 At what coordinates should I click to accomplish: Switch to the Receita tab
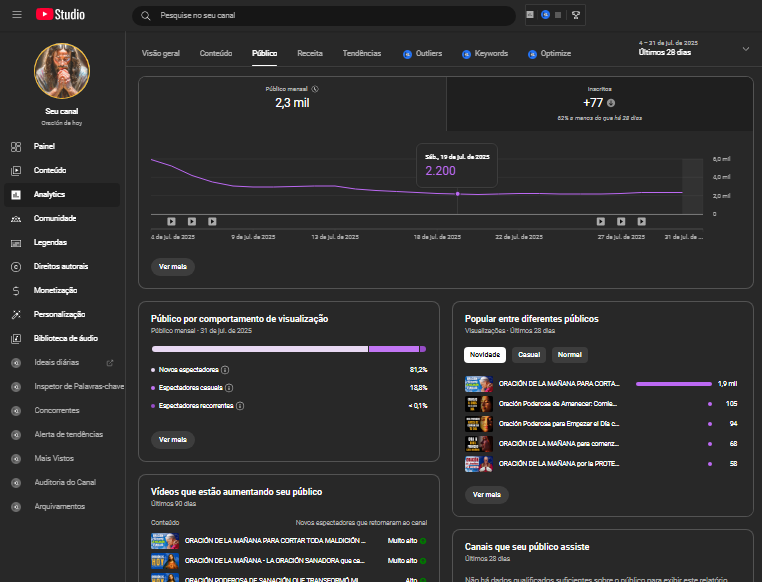[x=310, y=53]
